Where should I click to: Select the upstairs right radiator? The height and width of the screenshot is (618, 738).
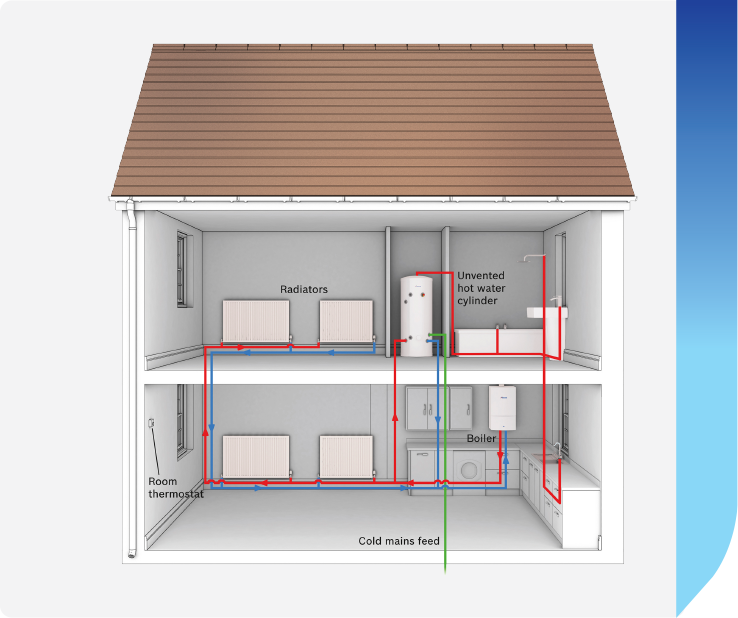346,321
